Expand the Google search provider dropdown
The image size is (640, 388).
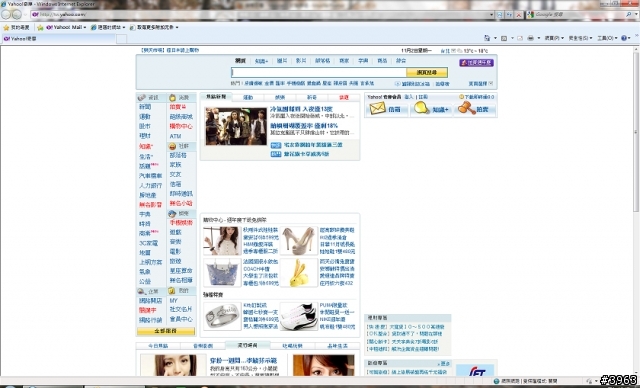click(635, 15)
